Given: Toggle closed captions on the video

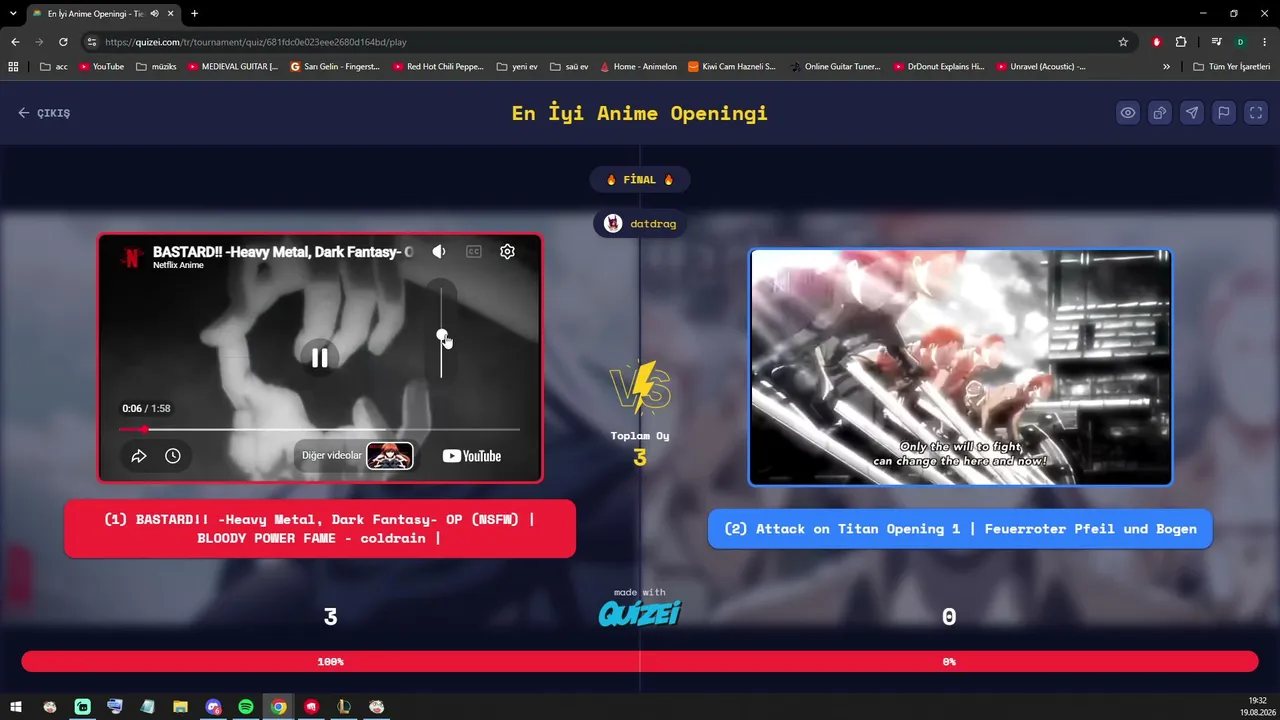Looking at the screenshot, I should [474, 252].
